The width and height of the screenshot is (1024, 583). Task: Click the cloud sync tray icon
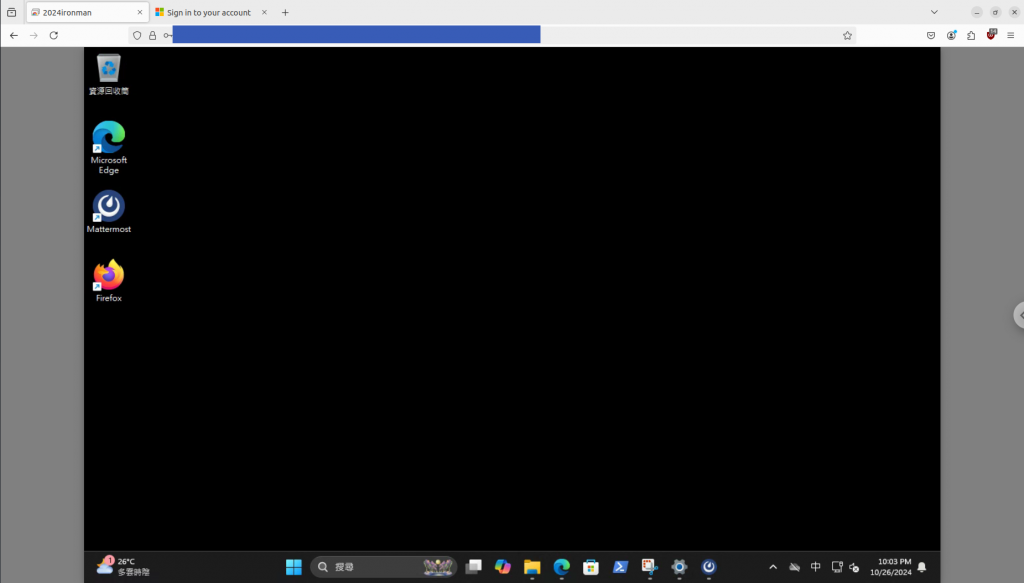point(794,567)
